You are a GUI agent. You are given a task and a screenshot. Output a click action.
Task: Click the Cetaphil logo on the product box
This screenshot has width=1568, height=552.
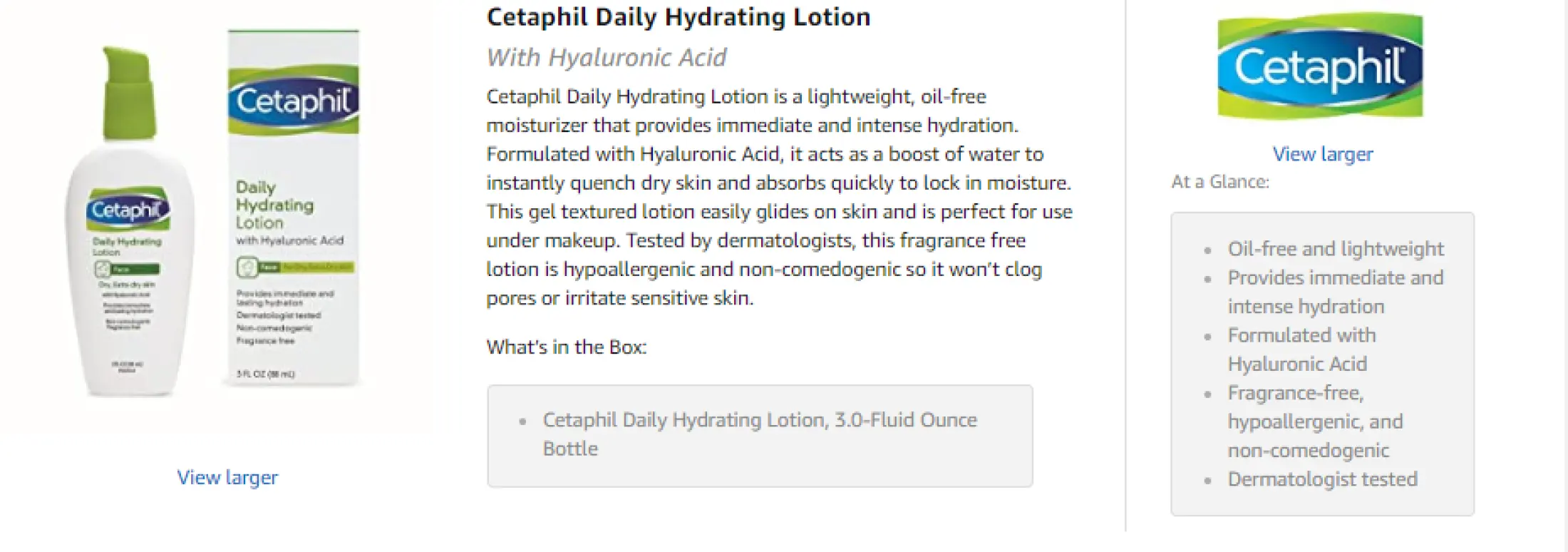294,101
